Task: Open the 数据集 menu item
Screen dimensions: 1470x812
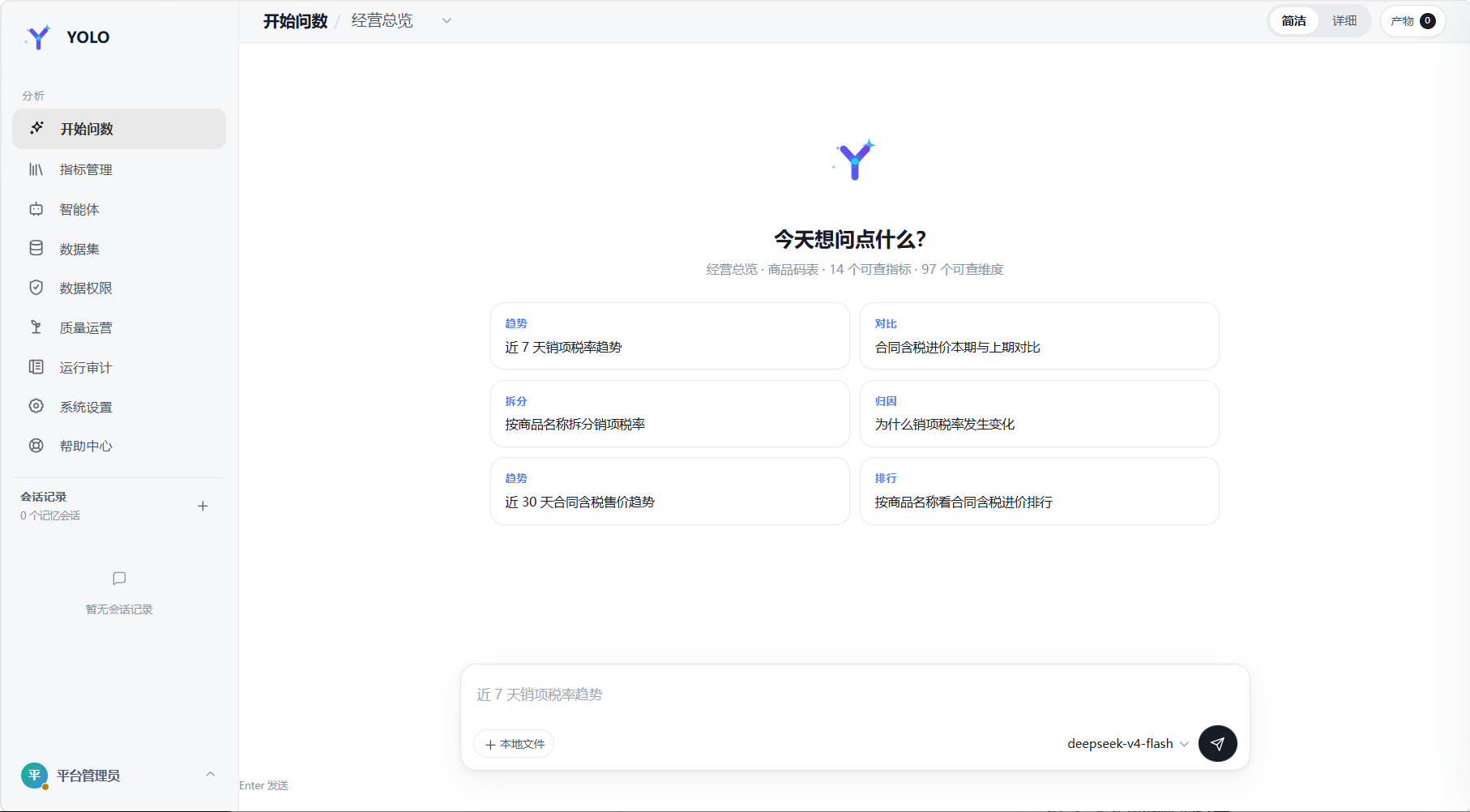Action: pyautogui.click(x=119, y=249)
